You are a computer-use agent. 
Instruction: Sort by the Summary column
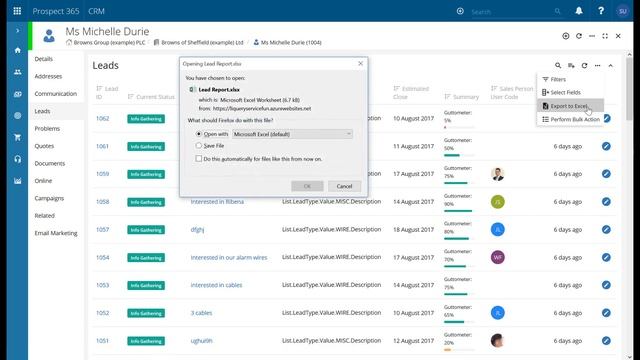click(x=462, y=97)
